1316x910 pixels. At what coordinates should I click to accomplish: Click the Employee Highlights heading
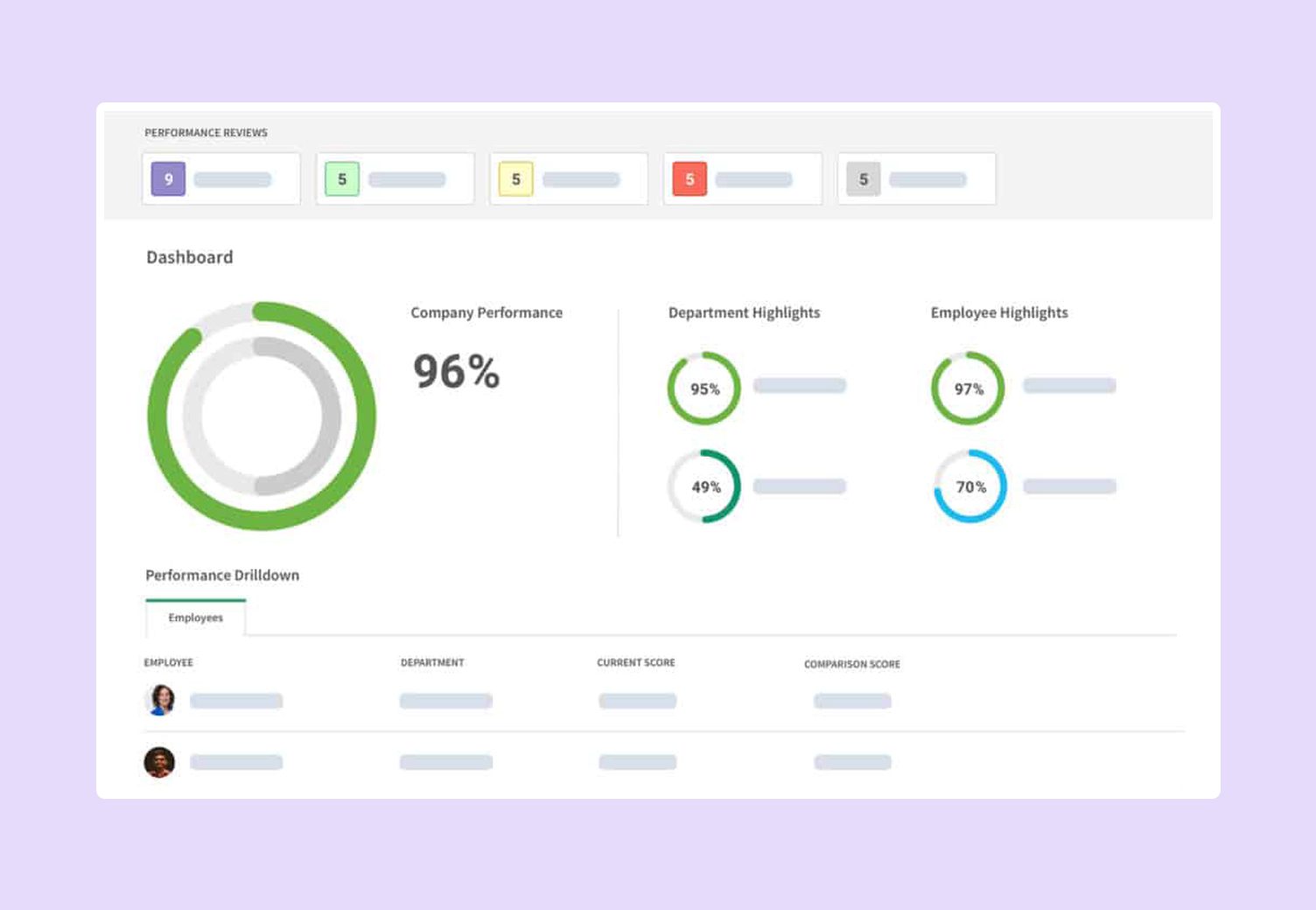(x=999, y=312)
